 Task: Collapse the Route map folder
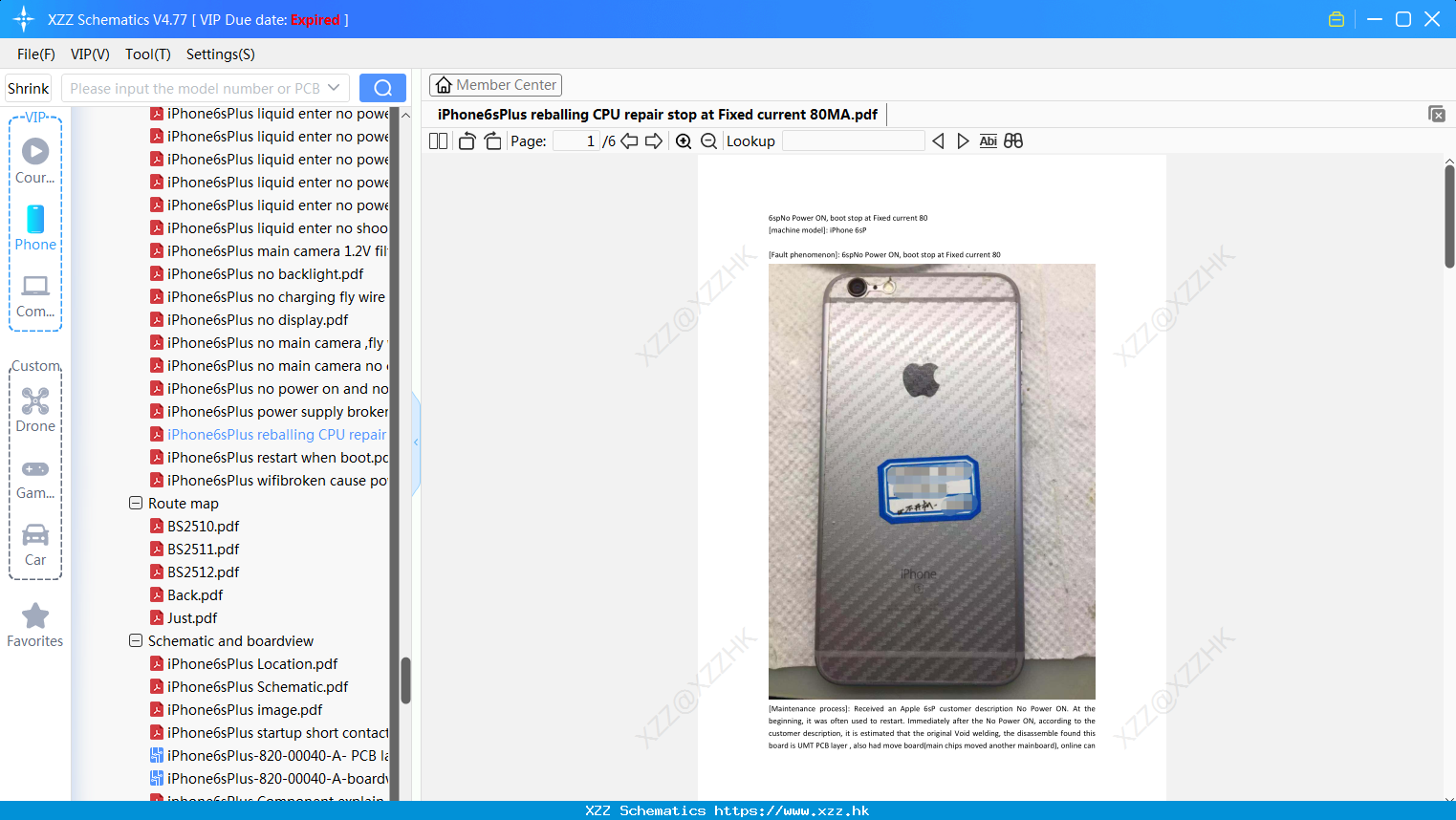tap(136, 503)
